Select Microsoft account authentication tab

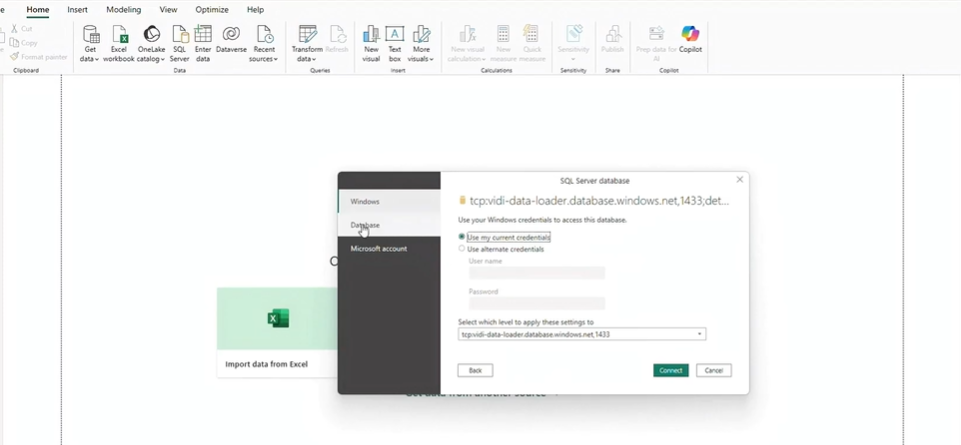coord(389,248)
